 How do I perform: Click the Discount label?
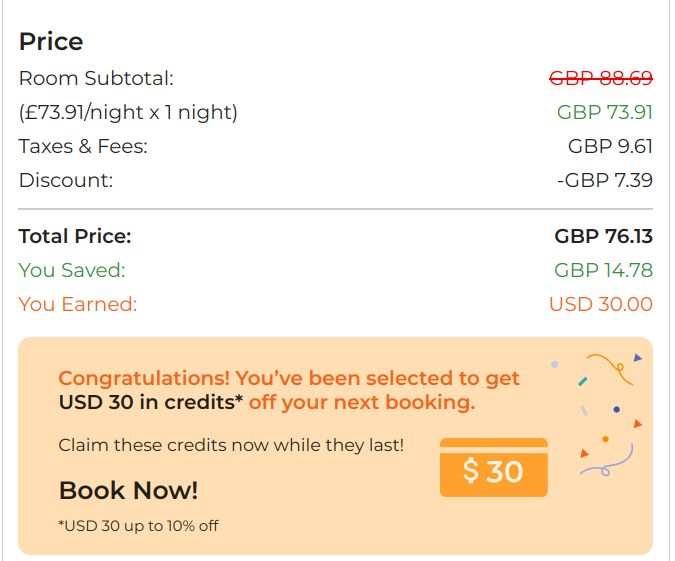66,180
